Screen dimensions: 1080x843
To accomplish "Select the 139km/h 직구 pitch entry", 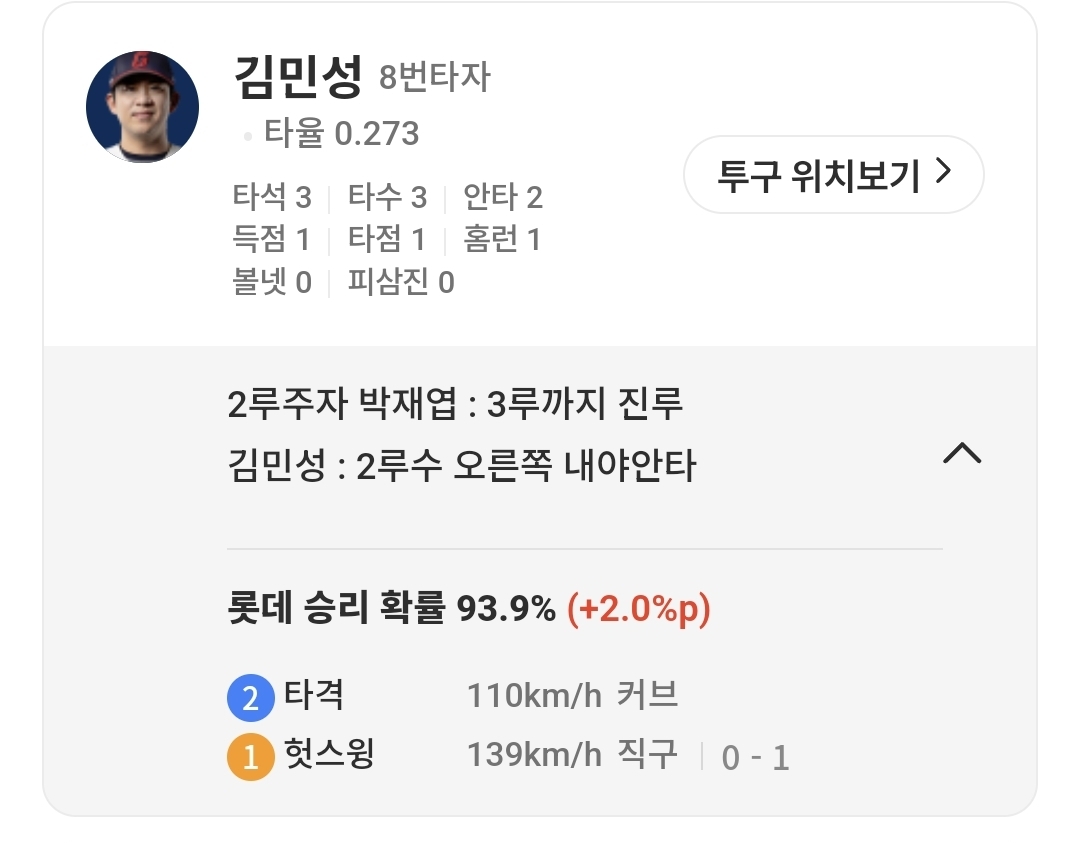I will coord(572,755).
